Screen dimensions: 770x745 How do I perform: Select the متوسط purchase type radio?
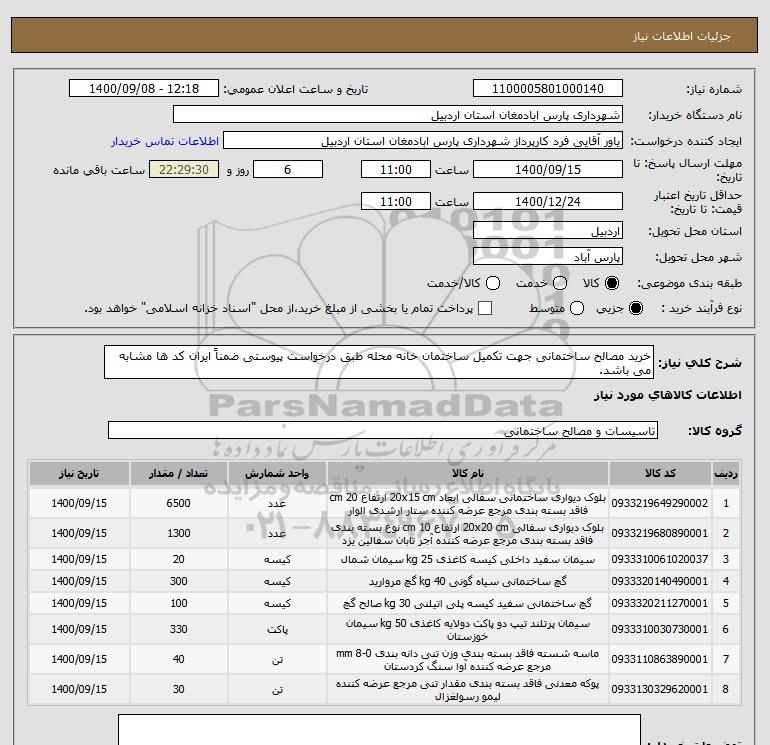click(x=577, y=308)
